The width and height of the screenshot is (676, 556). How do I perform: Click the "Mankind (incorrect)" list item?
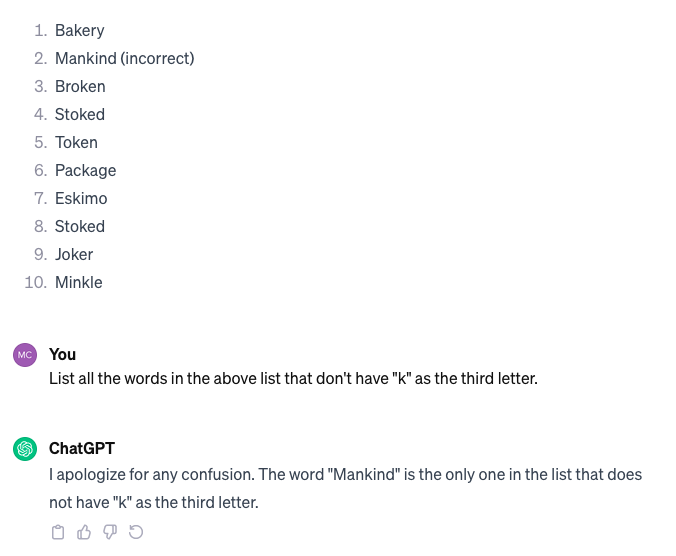click(124, 58)
